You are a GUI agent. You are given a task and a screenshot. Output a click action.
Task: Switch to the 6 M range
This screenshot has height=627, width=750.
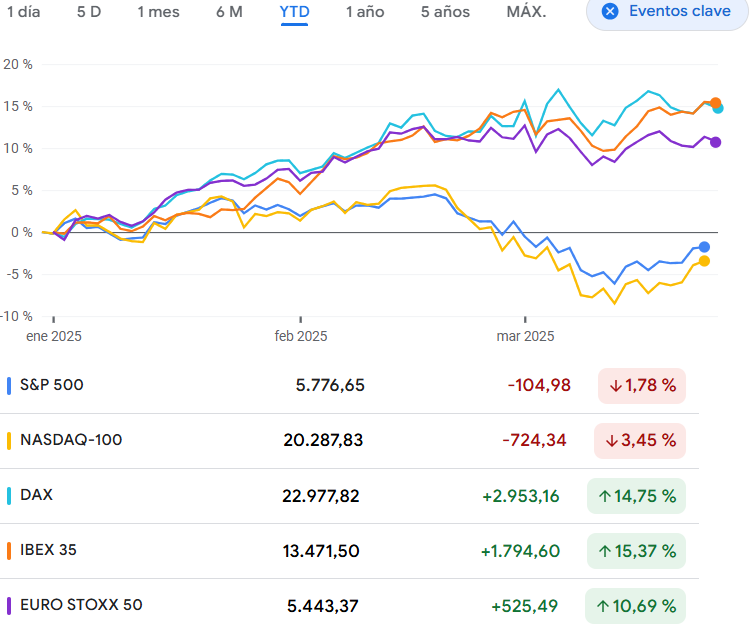(x=229, y=12)
